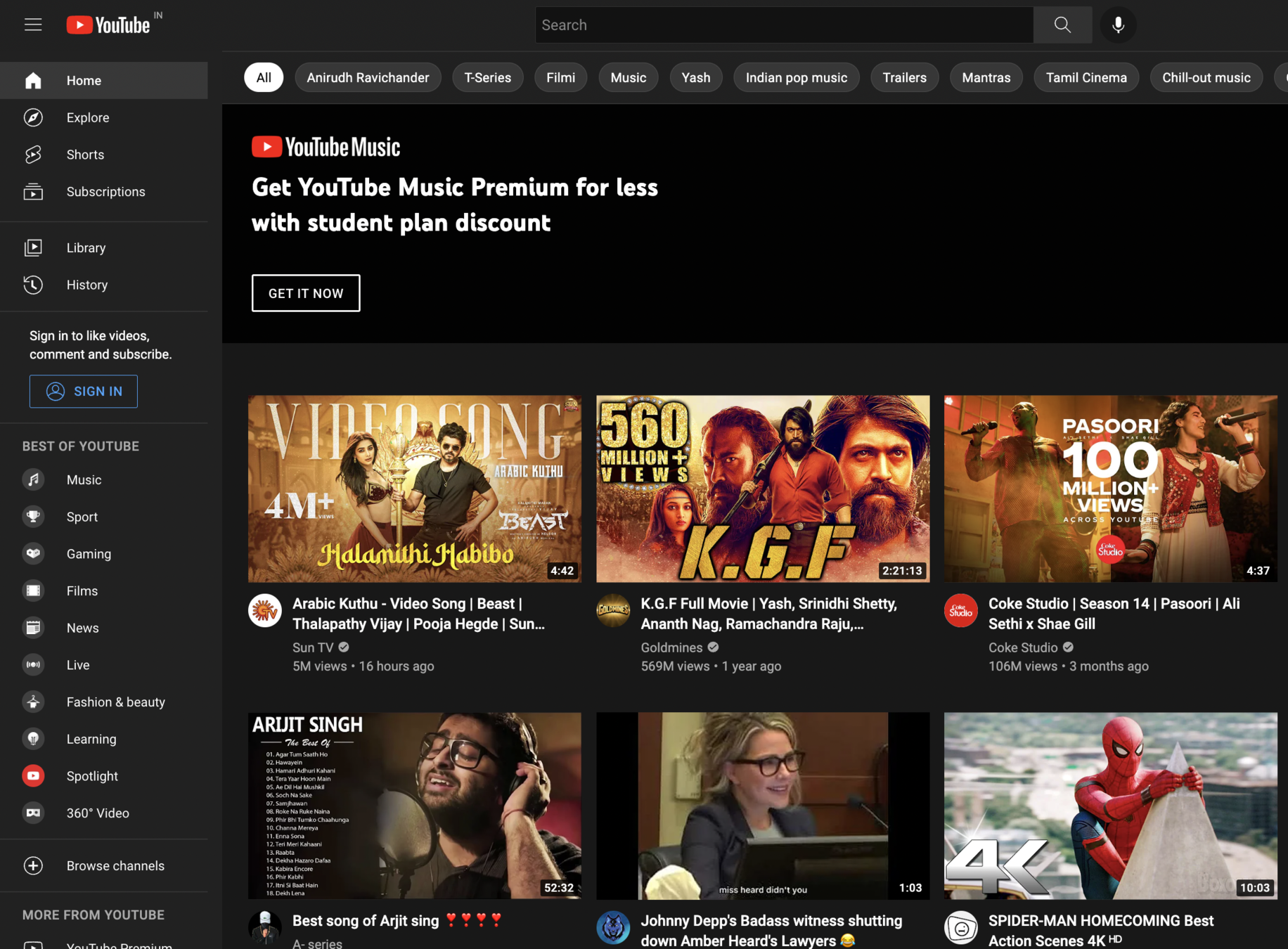
Task: Play the Arijit Singh playlist thumbnail
Action: click(x=415, y=806)
